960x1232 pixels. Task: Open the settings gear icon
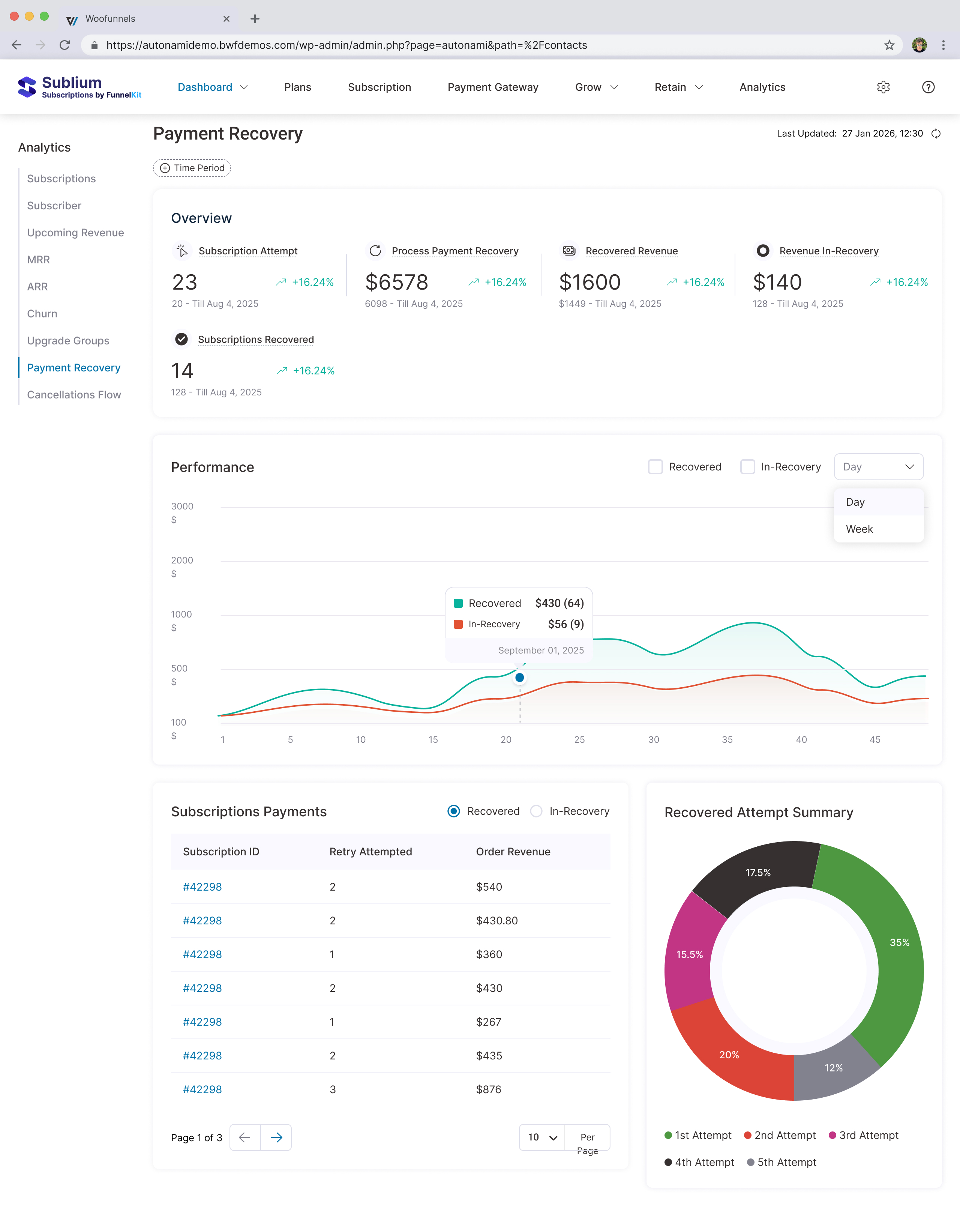883,87
